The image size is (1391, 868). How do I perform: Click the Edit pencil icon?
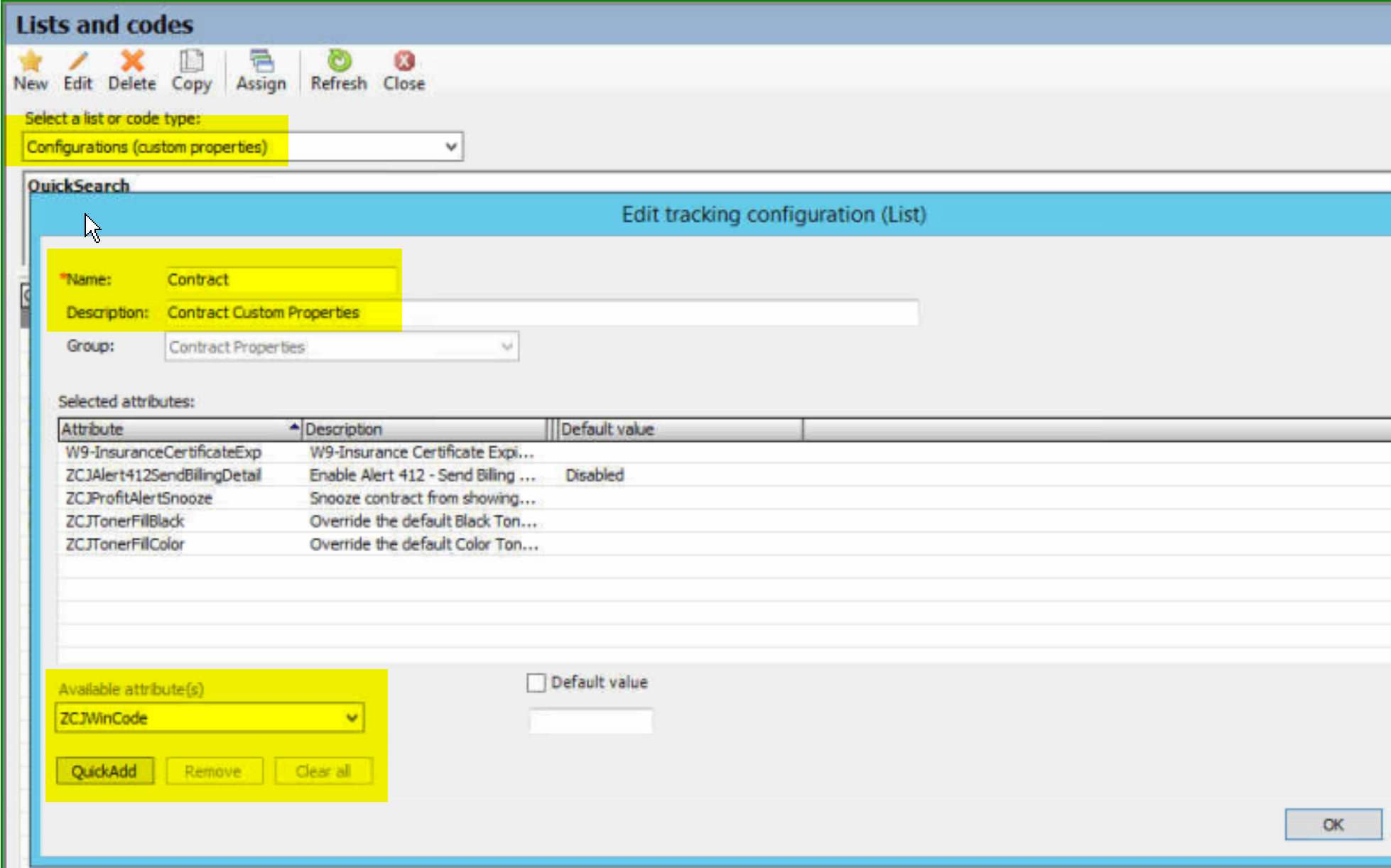[x=78, y=61]
